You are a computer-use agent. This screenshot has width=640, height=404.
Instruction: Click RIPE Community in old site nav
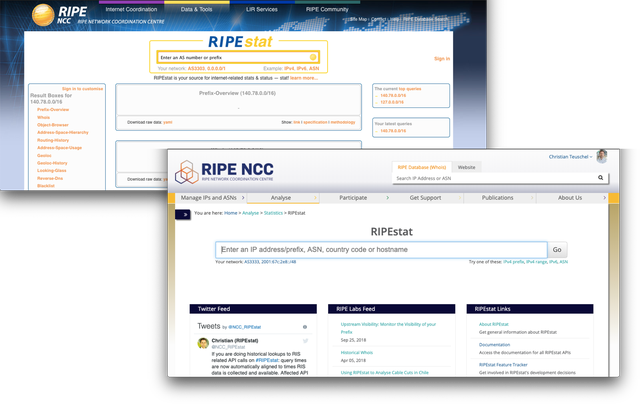(327, 9)
